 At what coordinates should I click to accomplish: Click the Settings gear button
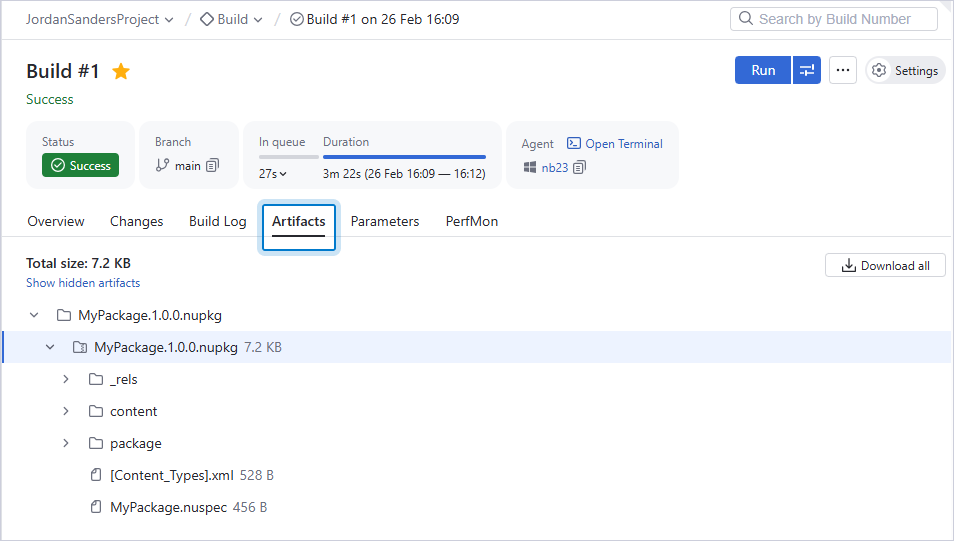point(905,71)
